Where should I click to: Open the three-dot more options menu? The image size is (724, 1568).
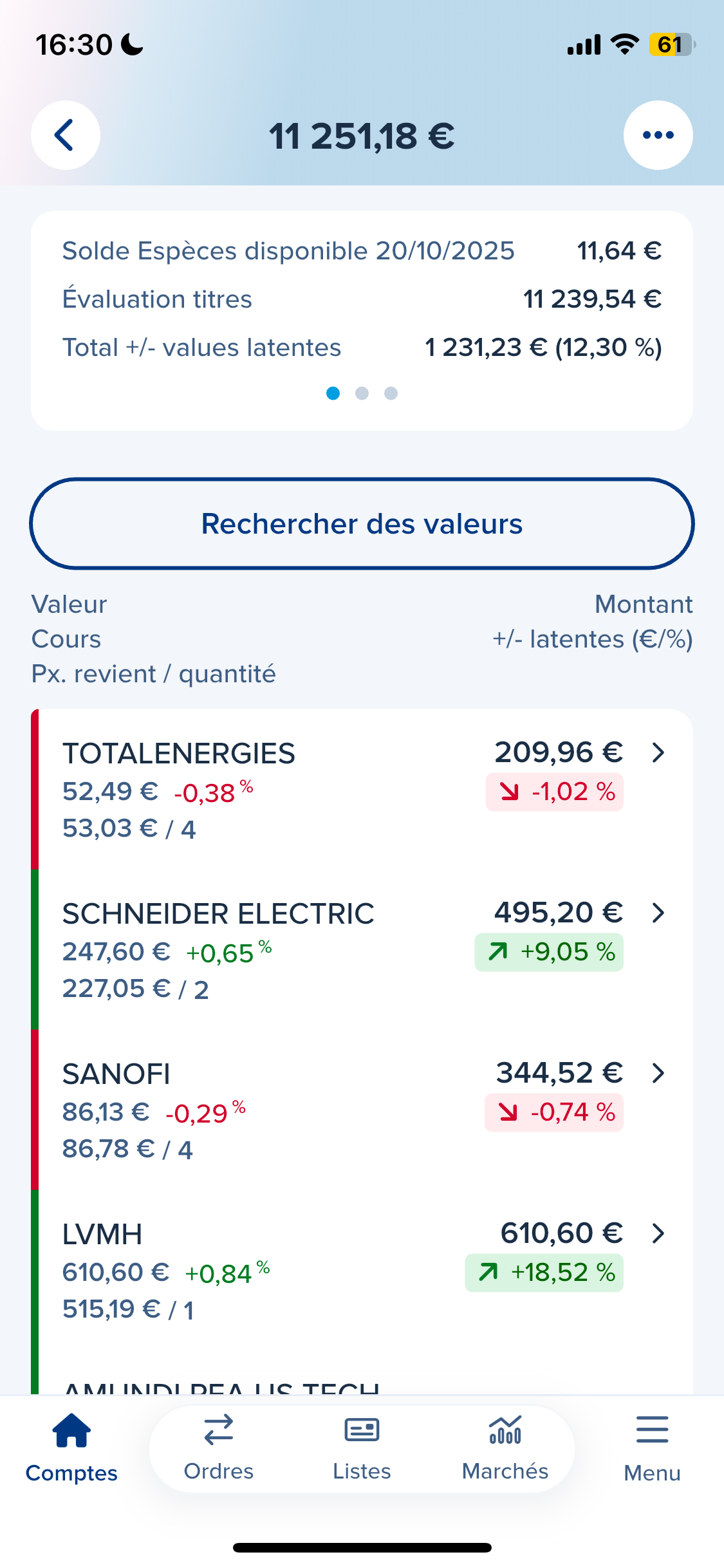click(658, 135)
